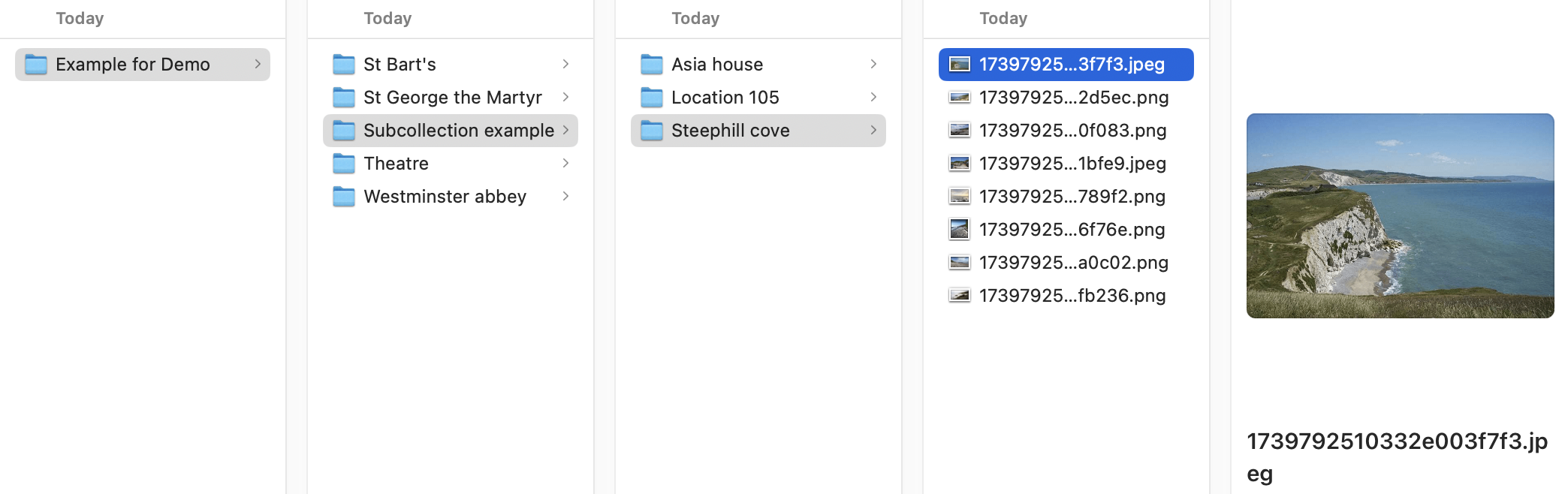Click the Today header above St Bart's
The height and width of the screenshot is (494, 1568).
click(x=387, y=18)
